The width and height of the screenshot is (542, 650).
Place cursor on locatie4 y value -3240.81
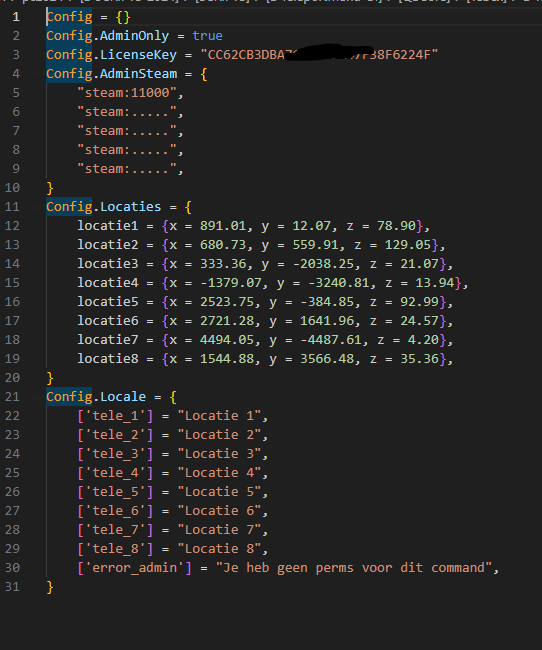click(x=338, y=283)
